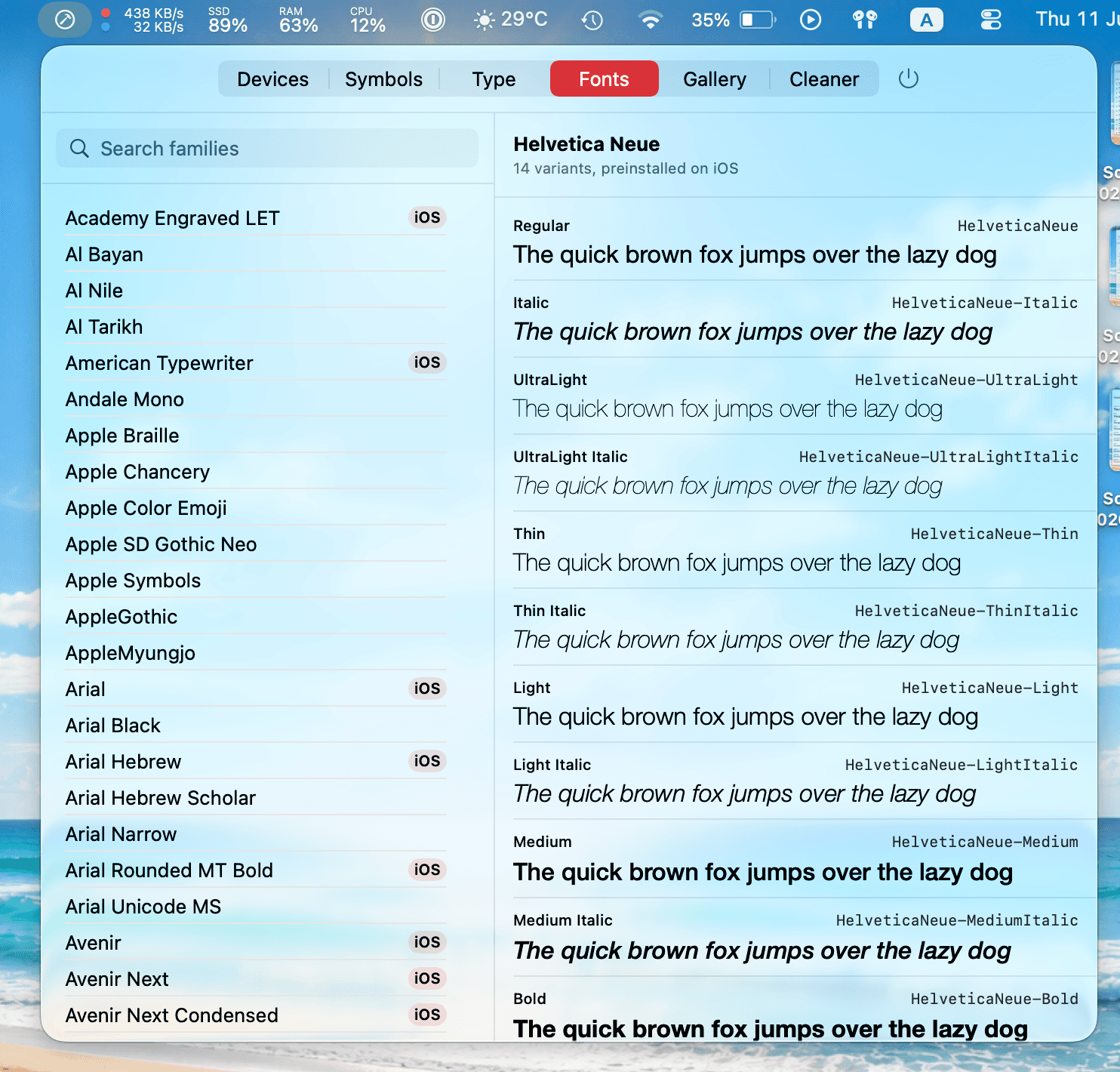
Task: Select Al Tarikh font family
Action: coord(256,327)
